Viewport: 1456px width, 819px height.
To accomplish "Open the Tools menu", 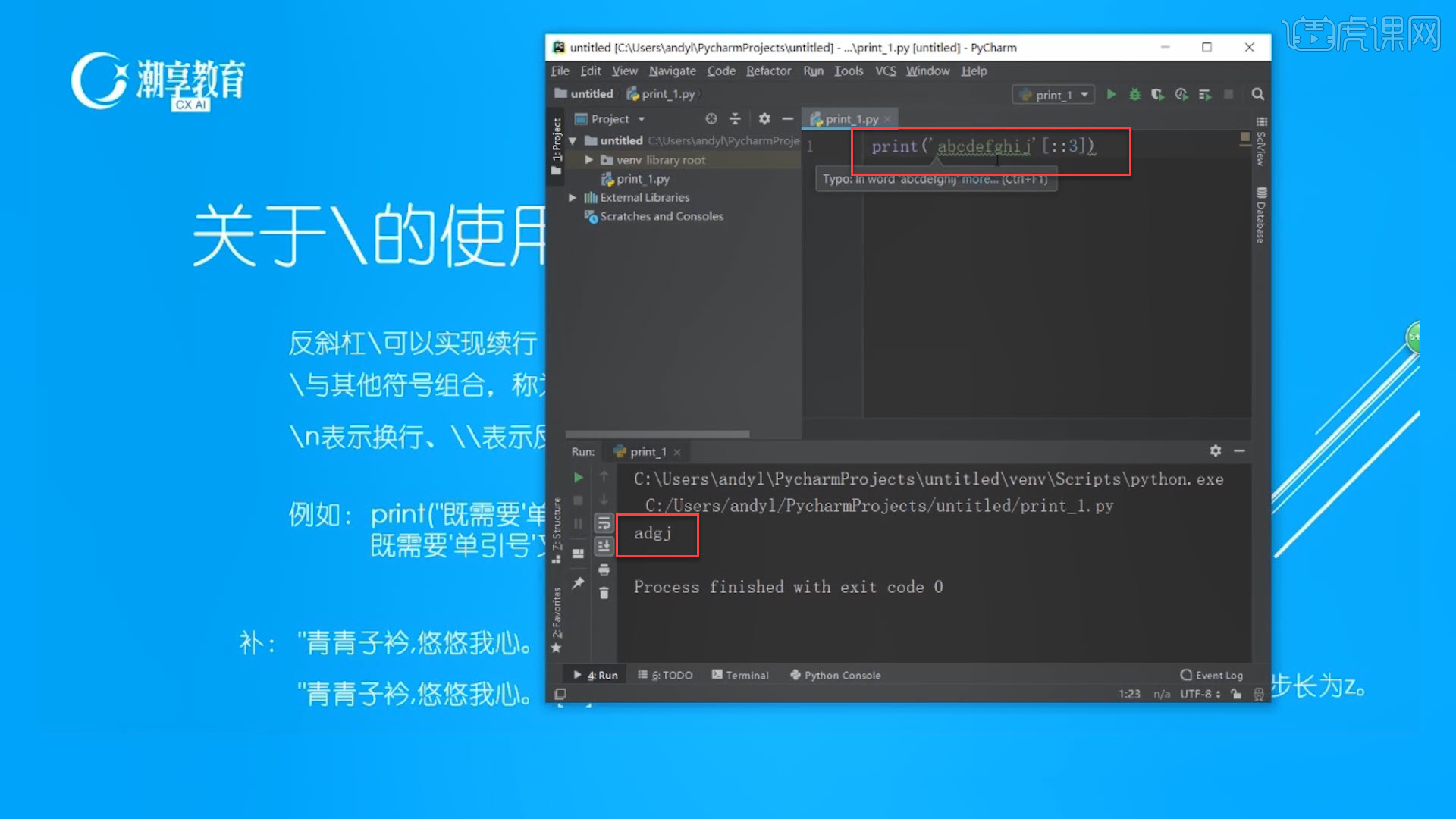I will point(849,71).
